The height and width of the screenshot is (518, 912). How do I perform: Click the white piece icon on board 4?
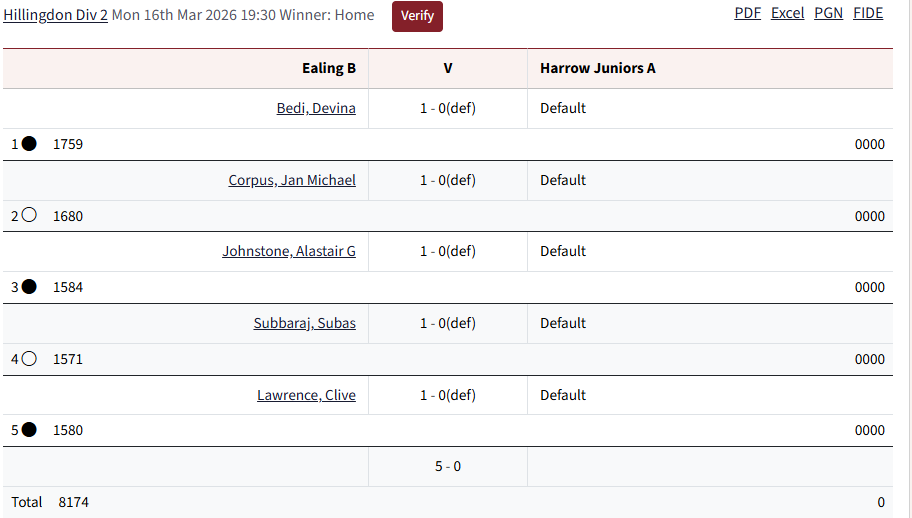[x=29, y=359]
